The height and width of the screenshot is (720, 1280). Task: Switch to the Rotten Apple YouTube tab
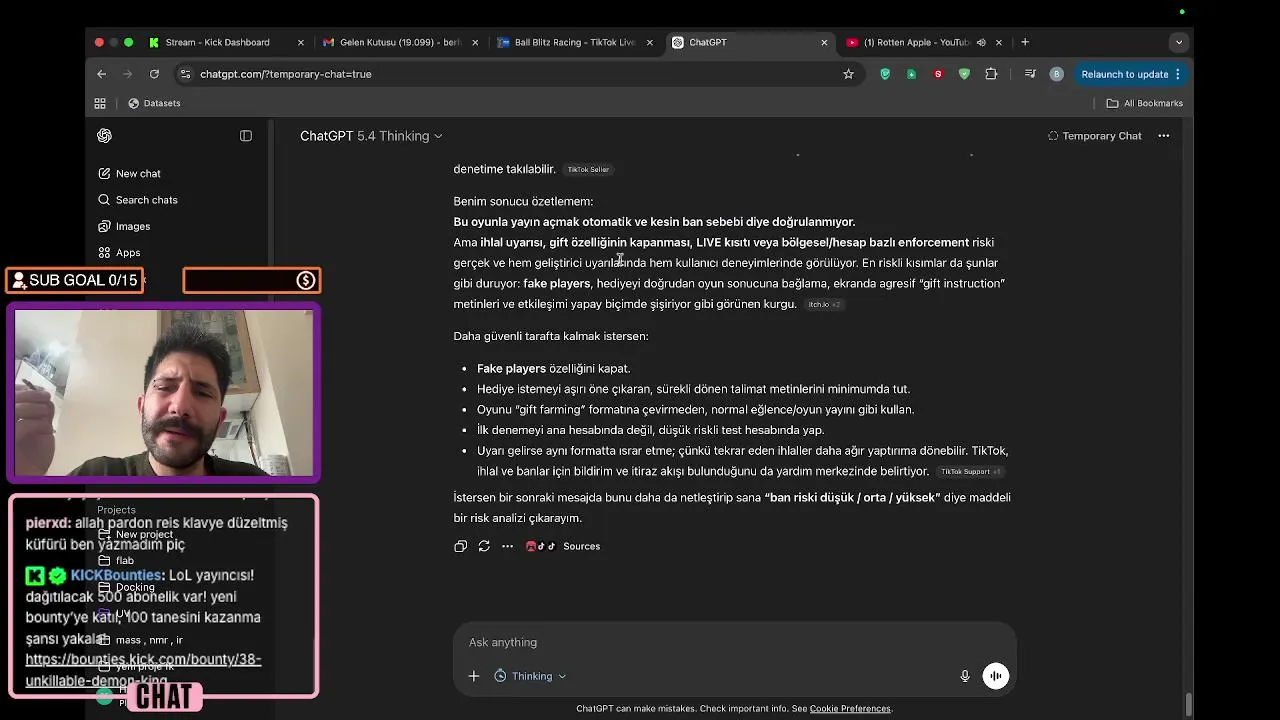click(917, 42)
